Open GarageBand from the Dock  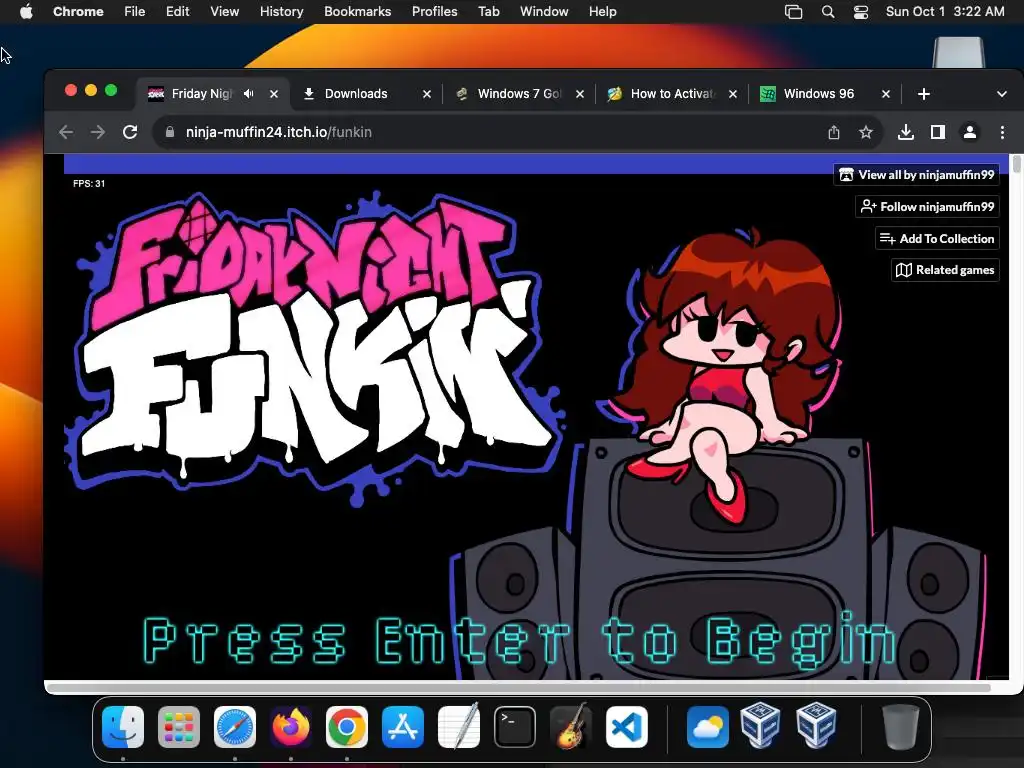(x=571, y=727)
